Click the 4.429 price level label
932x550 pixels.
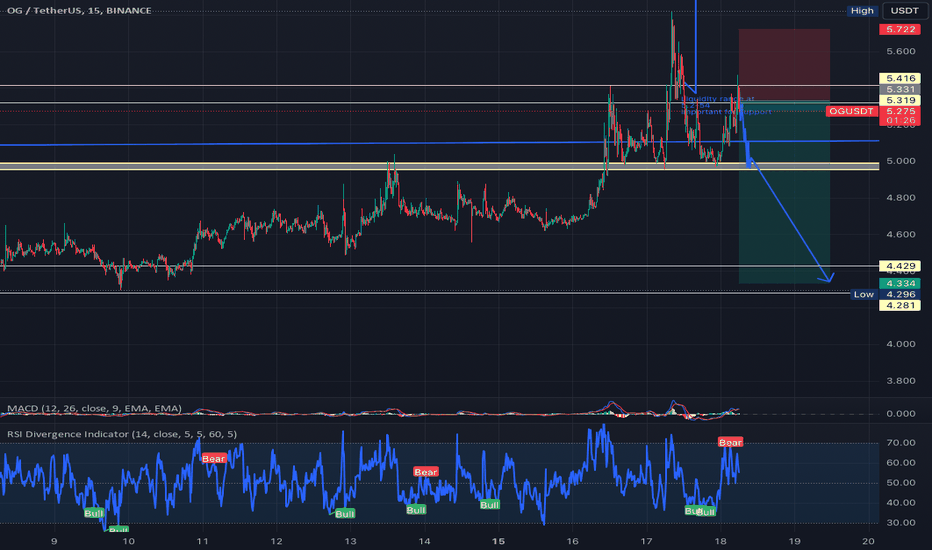click(x=899, y=266)
